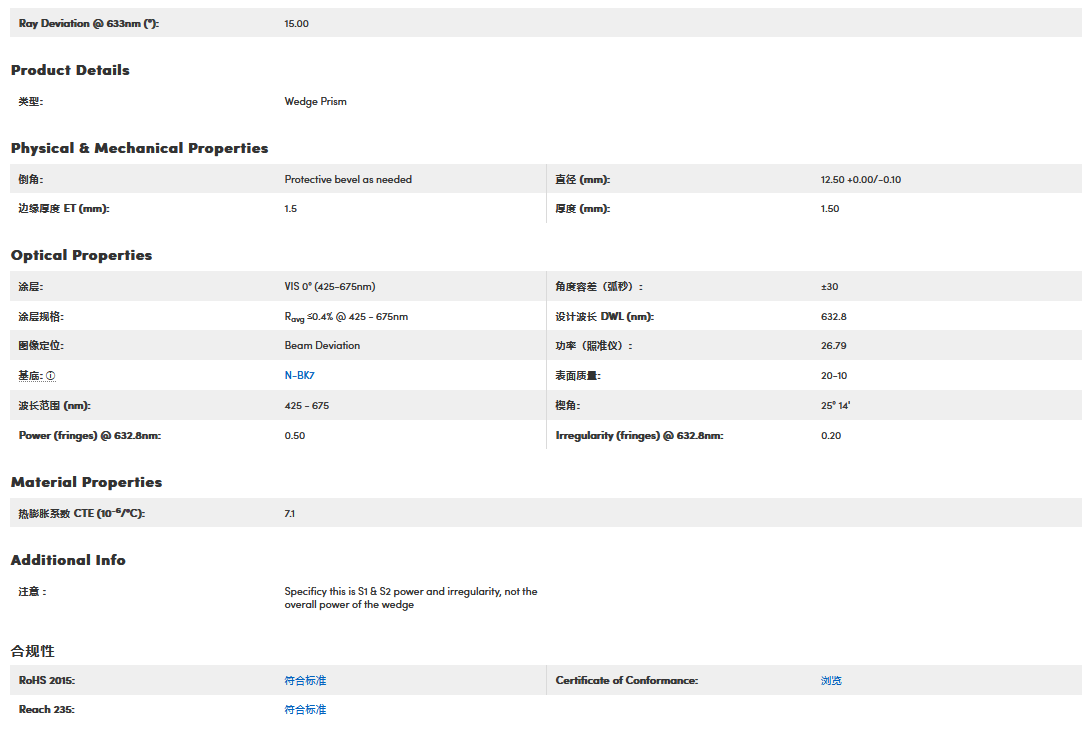The height and width of the screenshot is (739, 1085).
Task: Click 浏览 for Certificate of Conformance
Action: click(x=831, y=681)
